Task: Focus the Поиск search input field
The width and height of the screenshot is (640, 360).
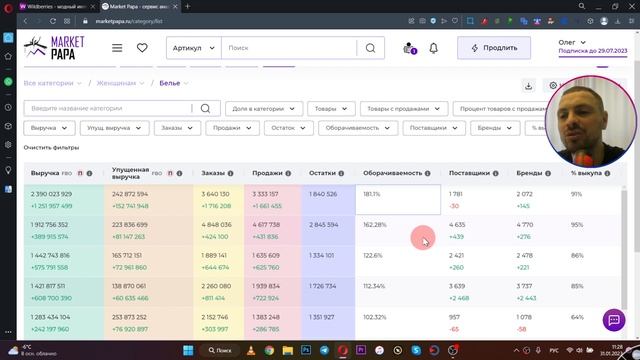Action: [x=289, y=48]
